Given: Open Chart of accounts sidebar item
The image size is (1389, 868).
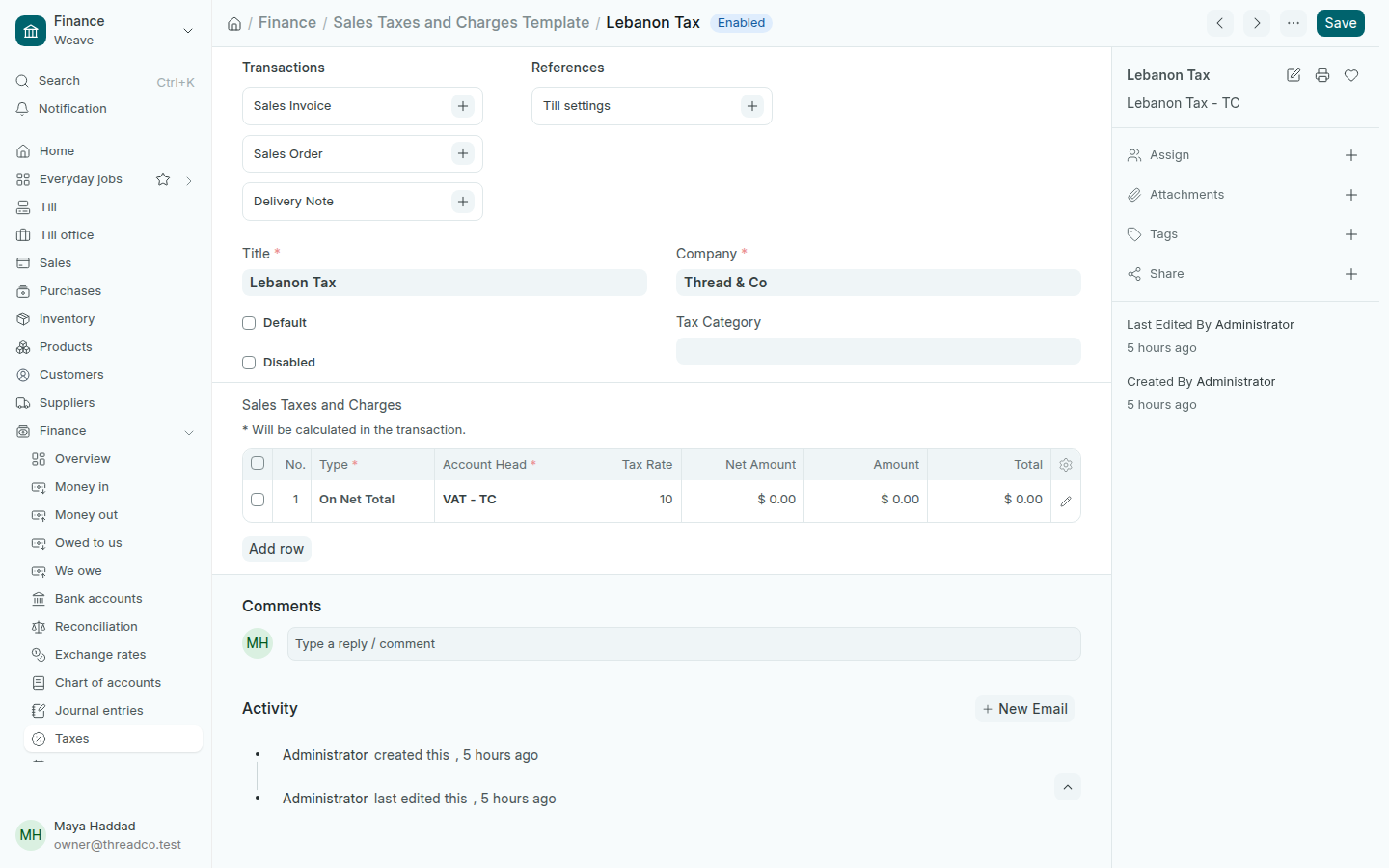Looking at the screenshot, I should coord(113,683).
